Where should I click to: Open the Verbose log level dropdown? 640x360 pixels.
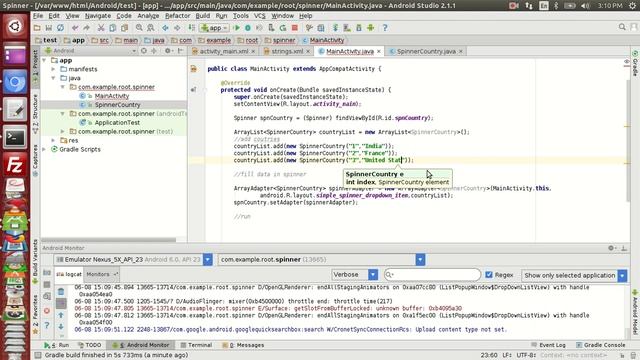point(373,275)
